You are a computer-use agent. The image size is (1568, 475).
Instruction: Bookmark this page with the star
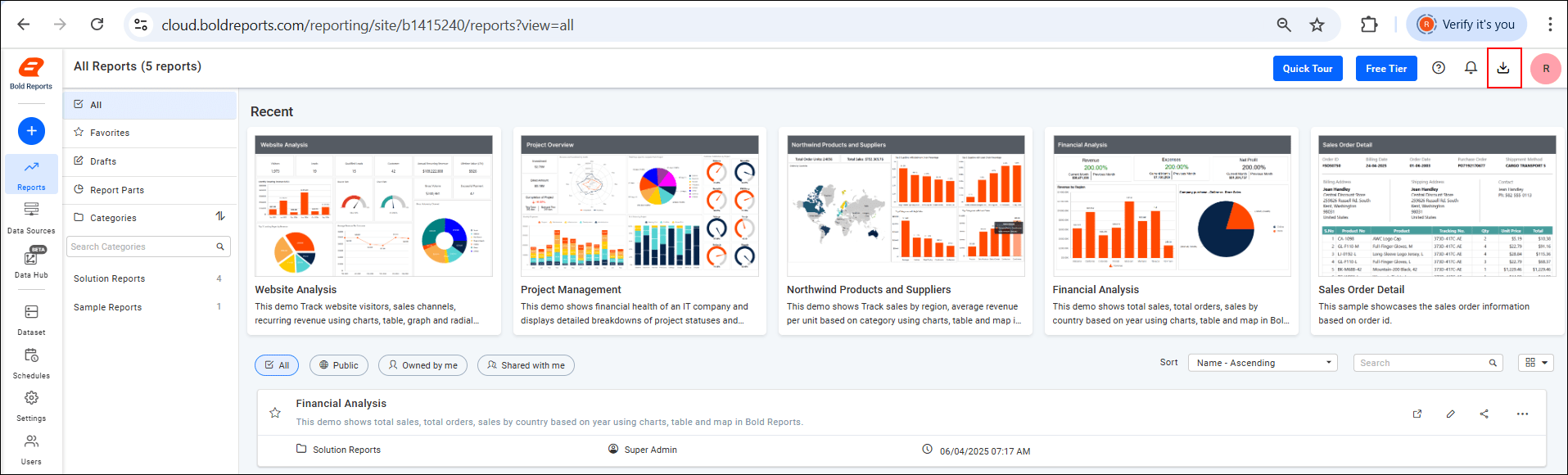point(1317,25)
